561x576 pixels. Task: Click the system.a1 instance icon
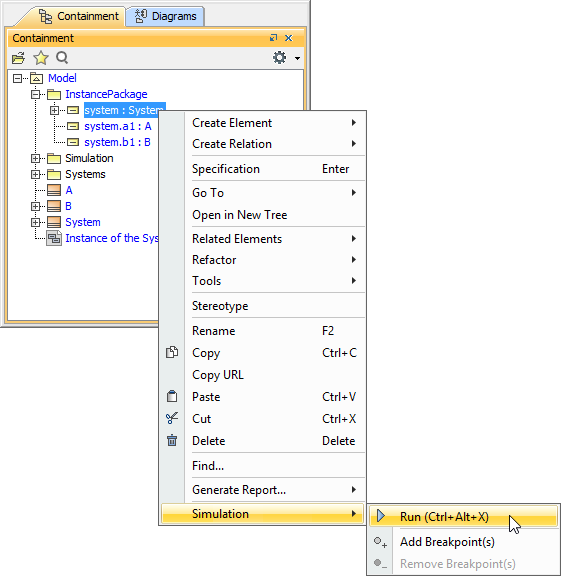coord(73,127)
